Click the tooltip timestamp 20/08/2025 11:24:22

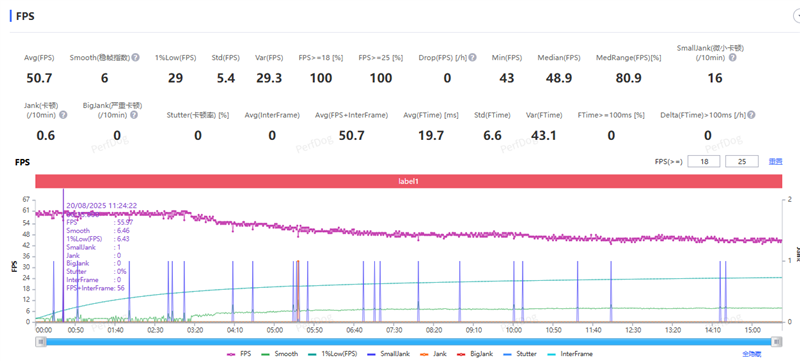(x=101, y=205)
